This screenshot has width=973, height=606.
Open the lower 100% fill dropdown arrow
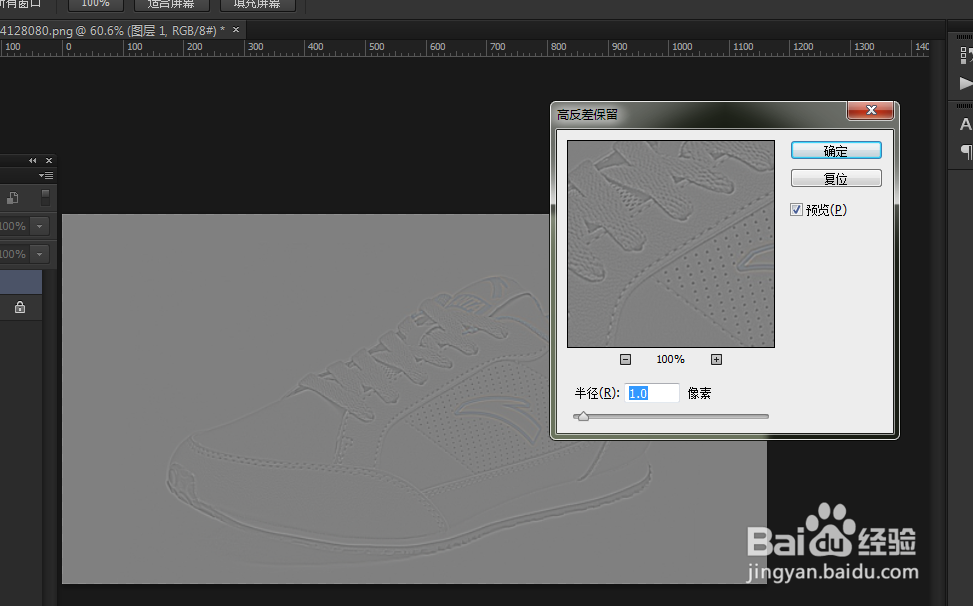pos(39,254)
